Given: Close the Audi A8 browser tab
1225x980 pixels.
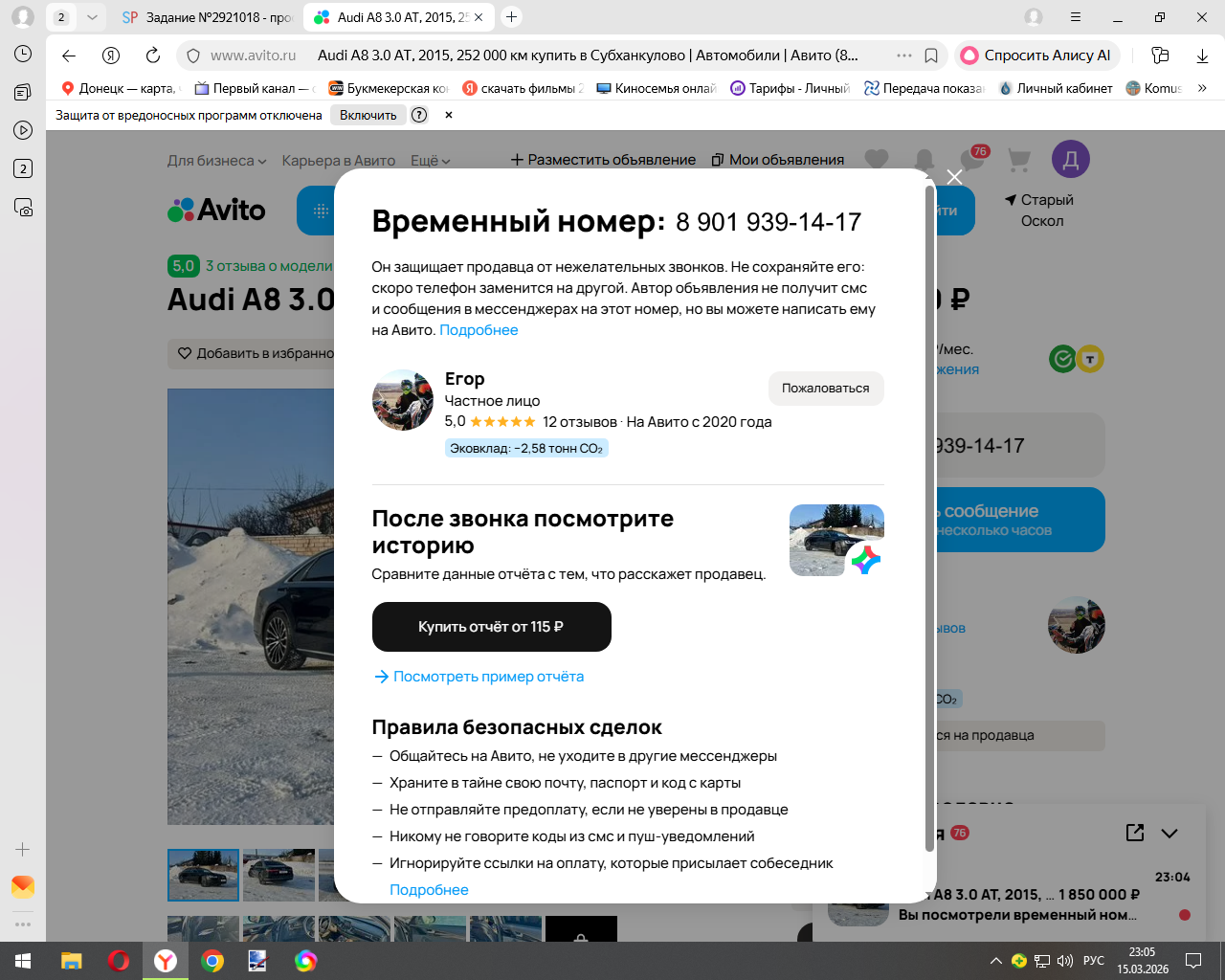Looking at the screenshot, I should coord(479,17).
